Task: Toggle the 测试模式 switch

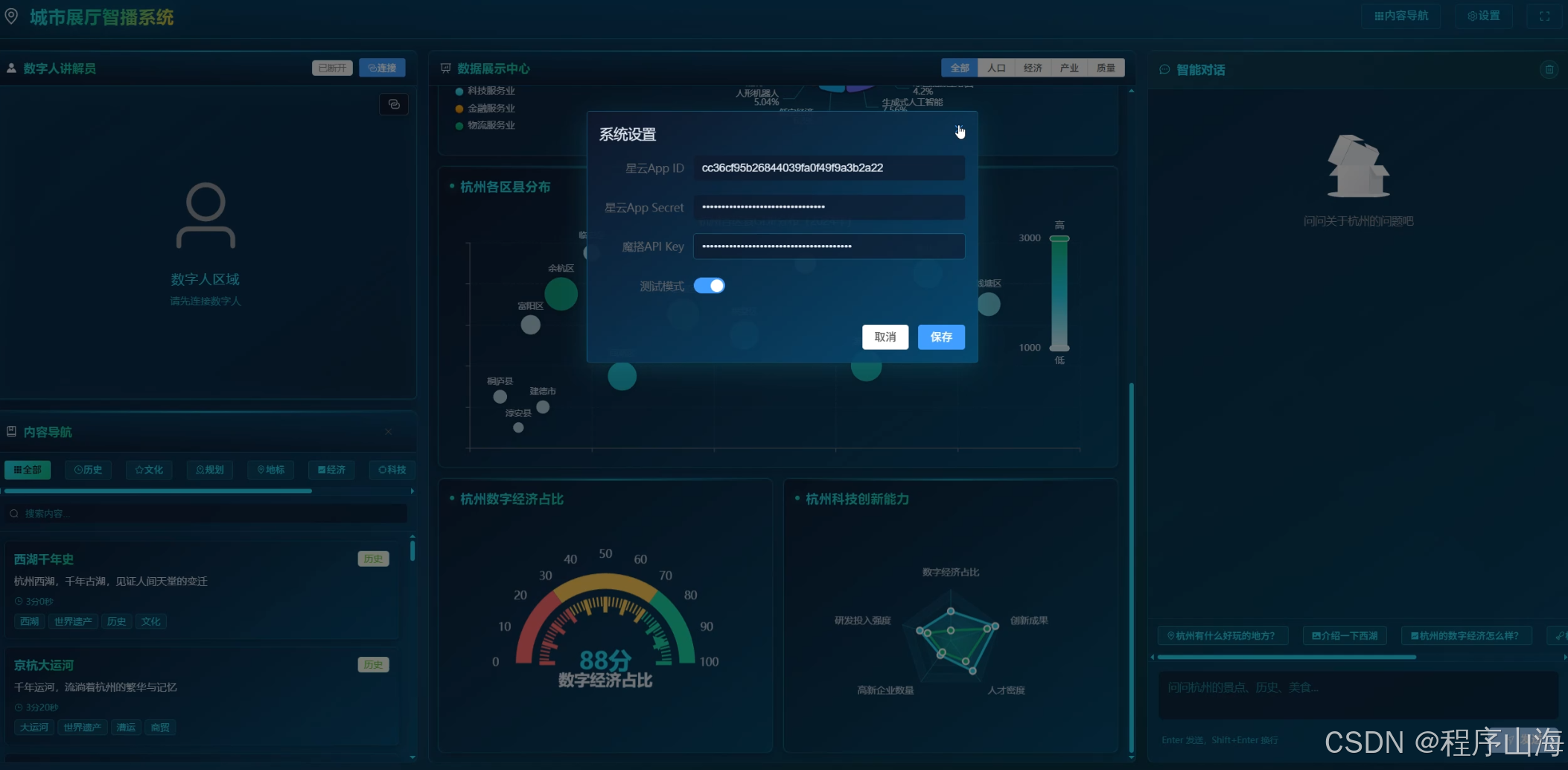Action: 709,286
